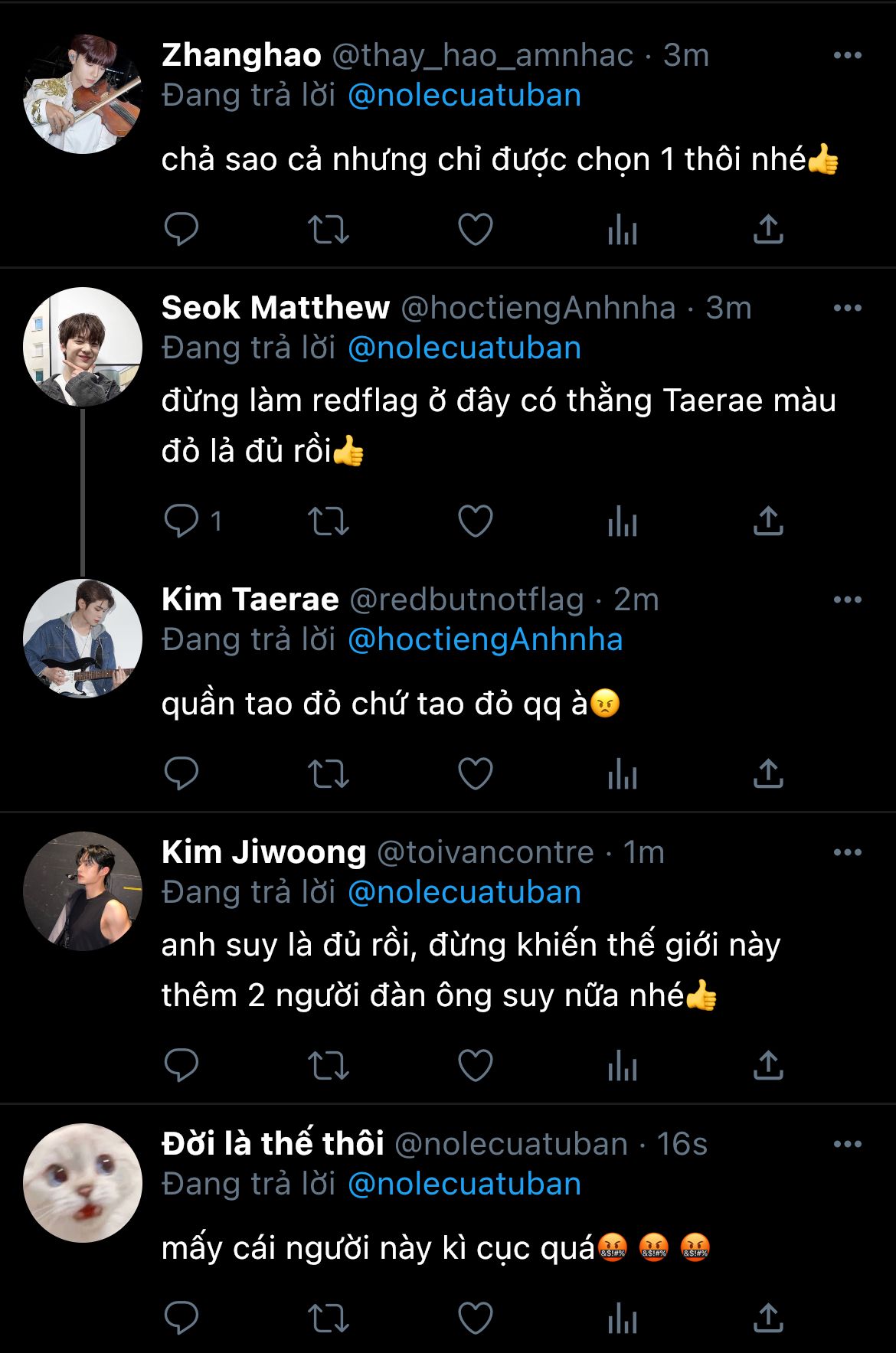Open more options on Kim Jiwoong's tweet

(x=847, y=852)
